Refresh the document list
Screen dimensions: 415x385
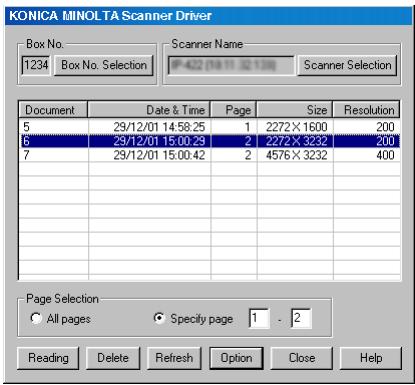[x=174, y=358]
